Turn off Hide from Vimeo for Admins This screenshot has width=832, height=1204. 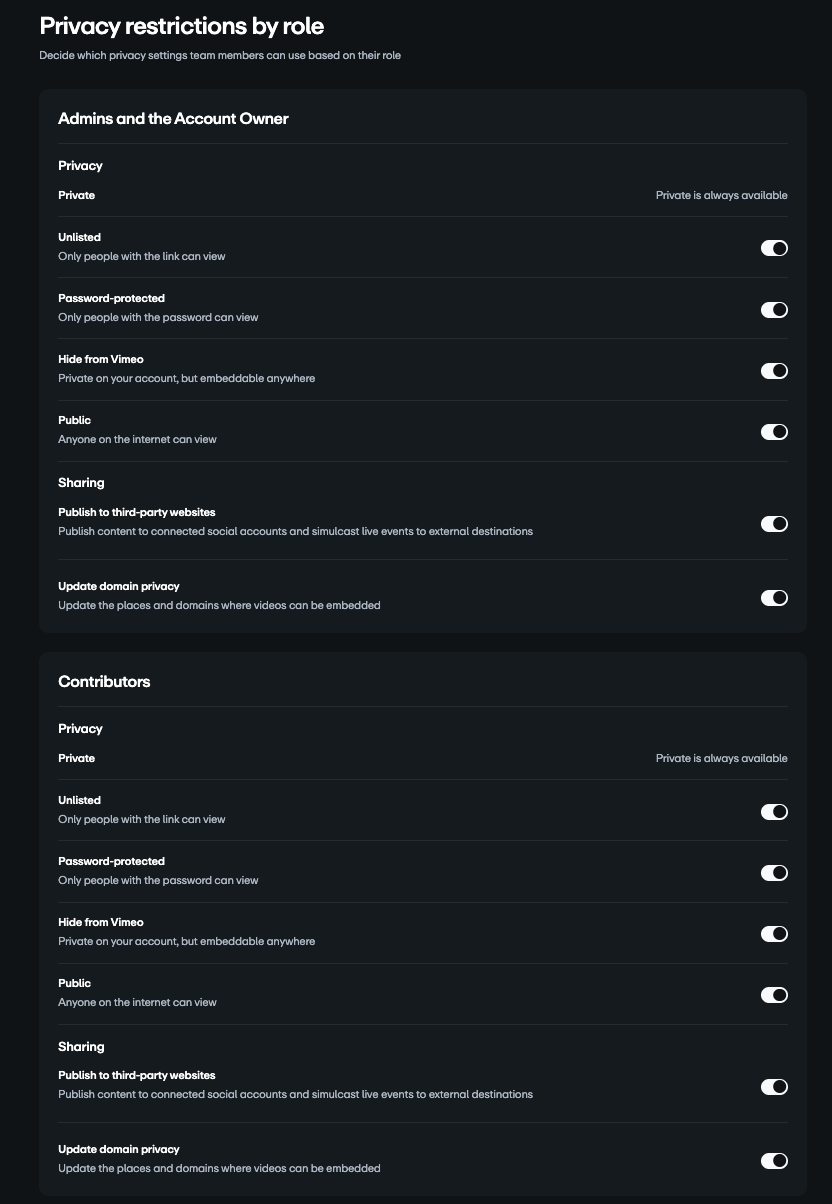[774, 371]
